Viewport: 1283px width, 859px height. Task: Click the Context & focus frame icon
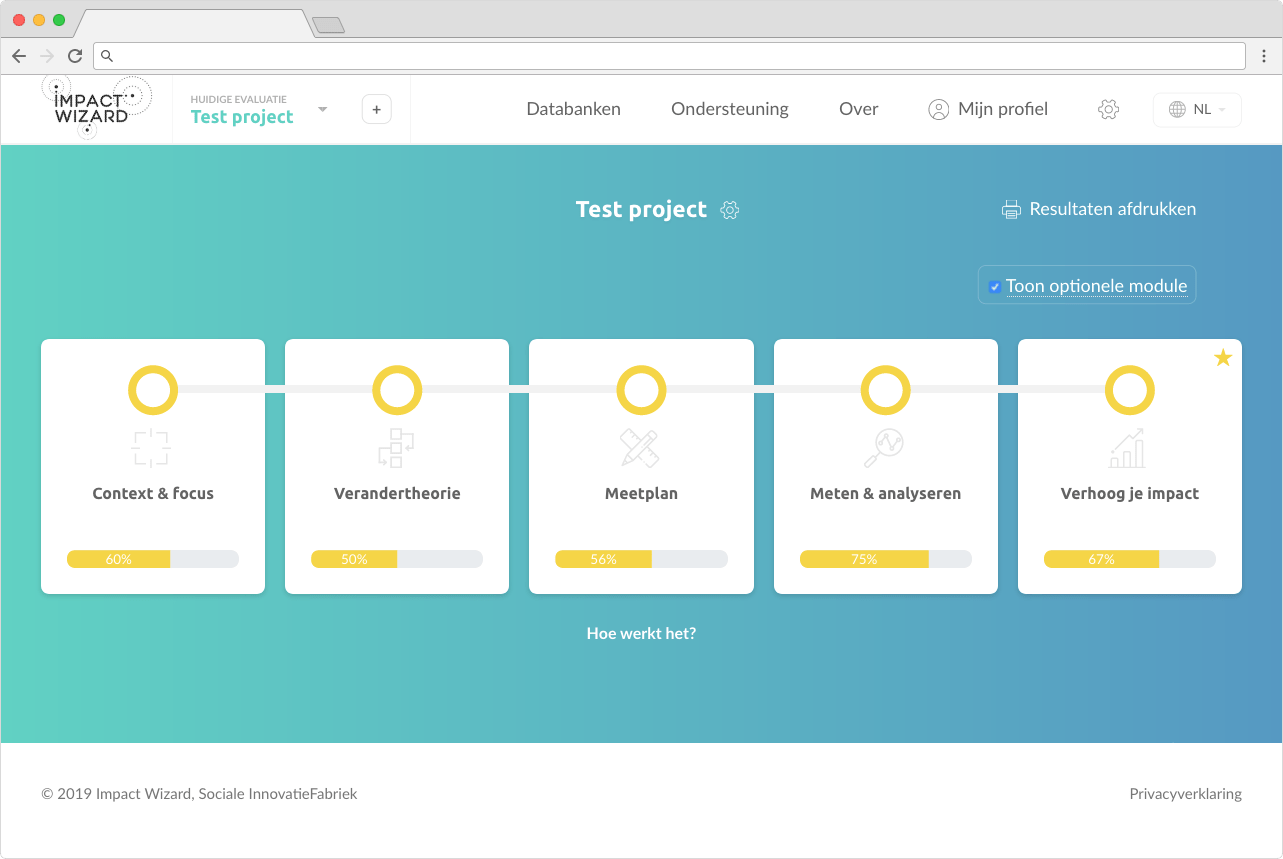tap(152, 448)
